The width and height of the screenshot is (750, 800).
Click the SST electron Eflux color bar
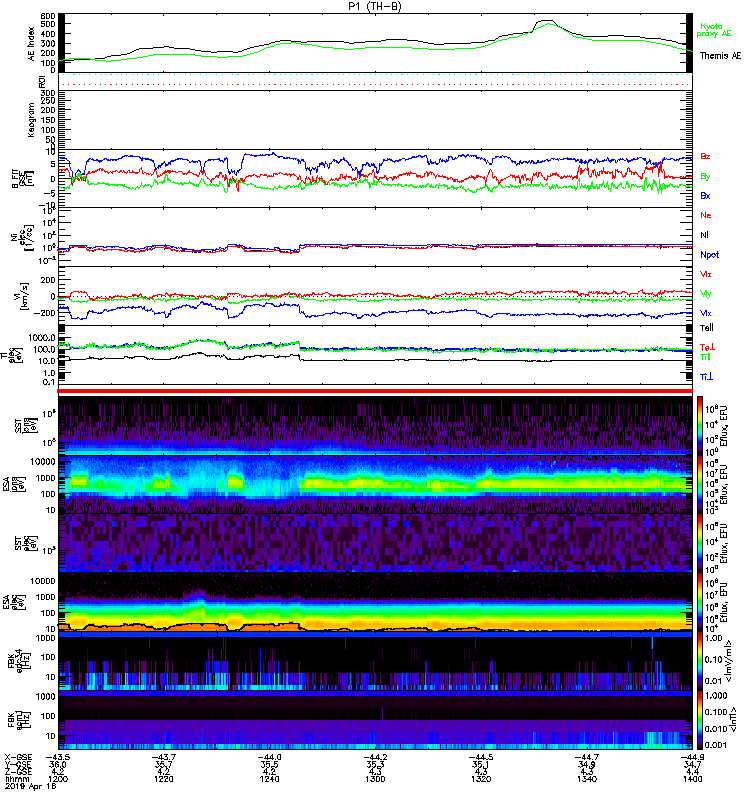[x=700, y=543]
